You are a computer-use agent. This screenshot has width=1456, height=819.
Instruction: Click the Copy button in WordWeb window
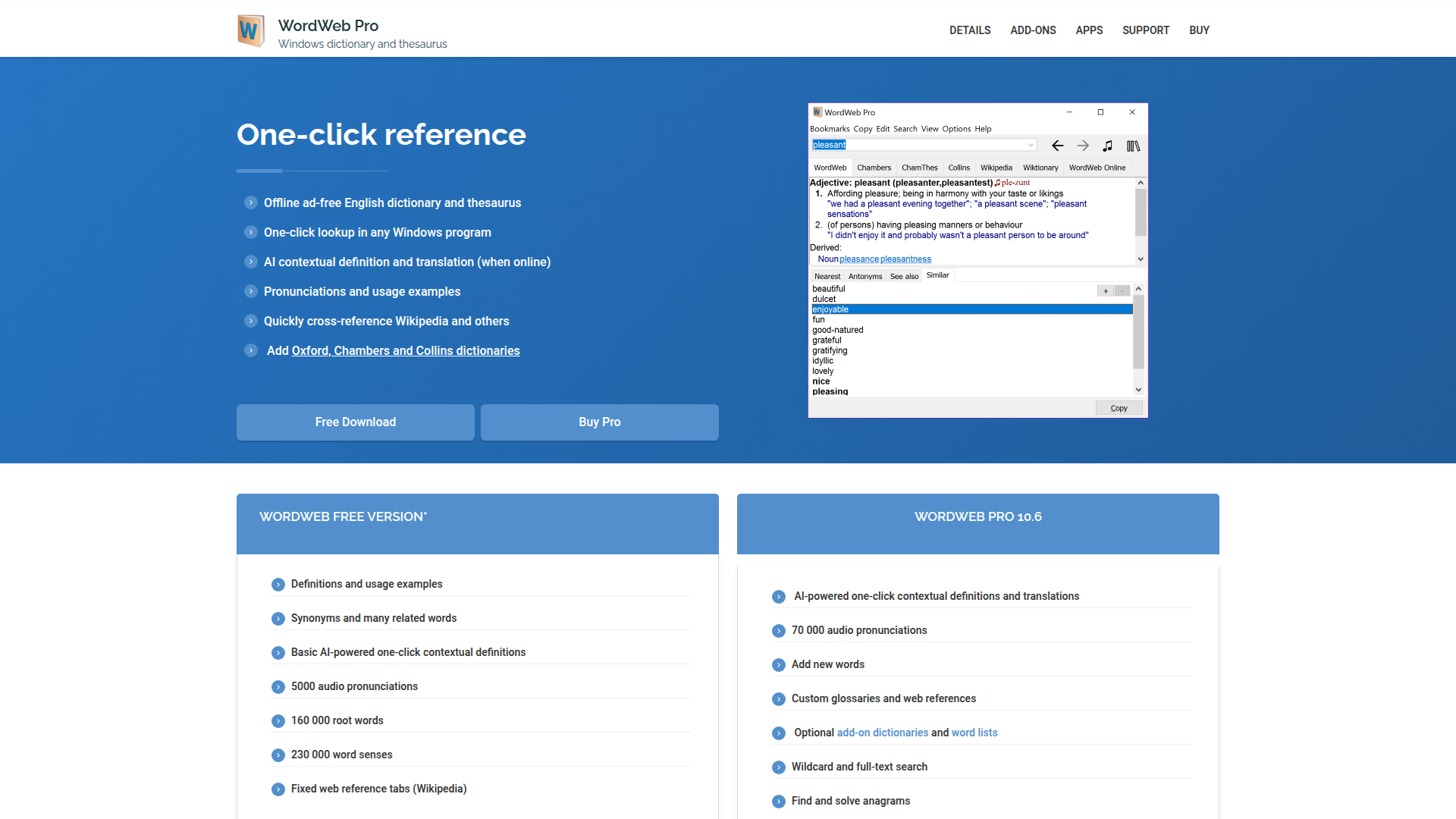(1119, 408)
